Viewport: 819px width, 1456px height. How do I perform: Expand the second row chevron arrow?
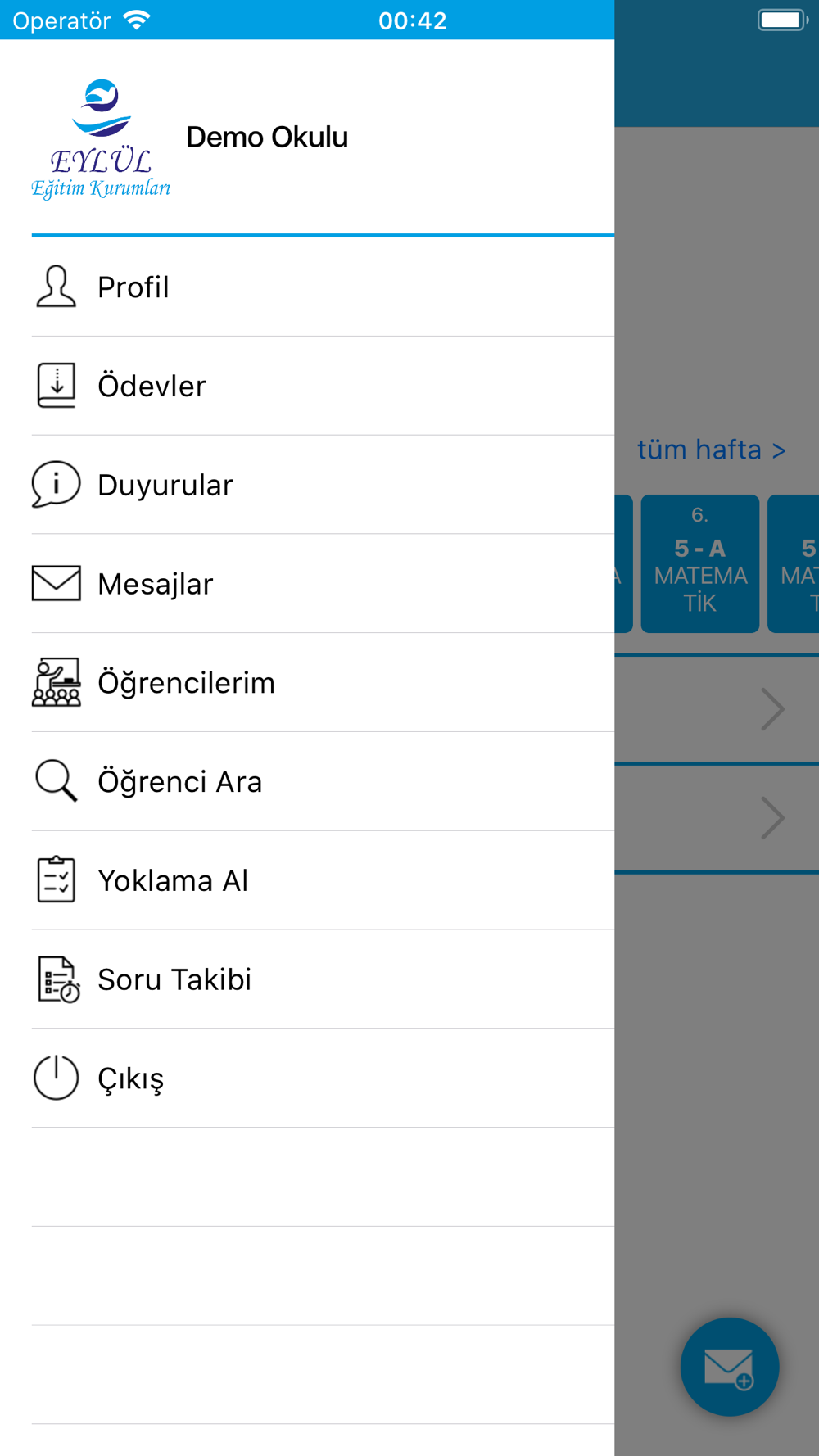pyautogui.click(x=772, y=818)
